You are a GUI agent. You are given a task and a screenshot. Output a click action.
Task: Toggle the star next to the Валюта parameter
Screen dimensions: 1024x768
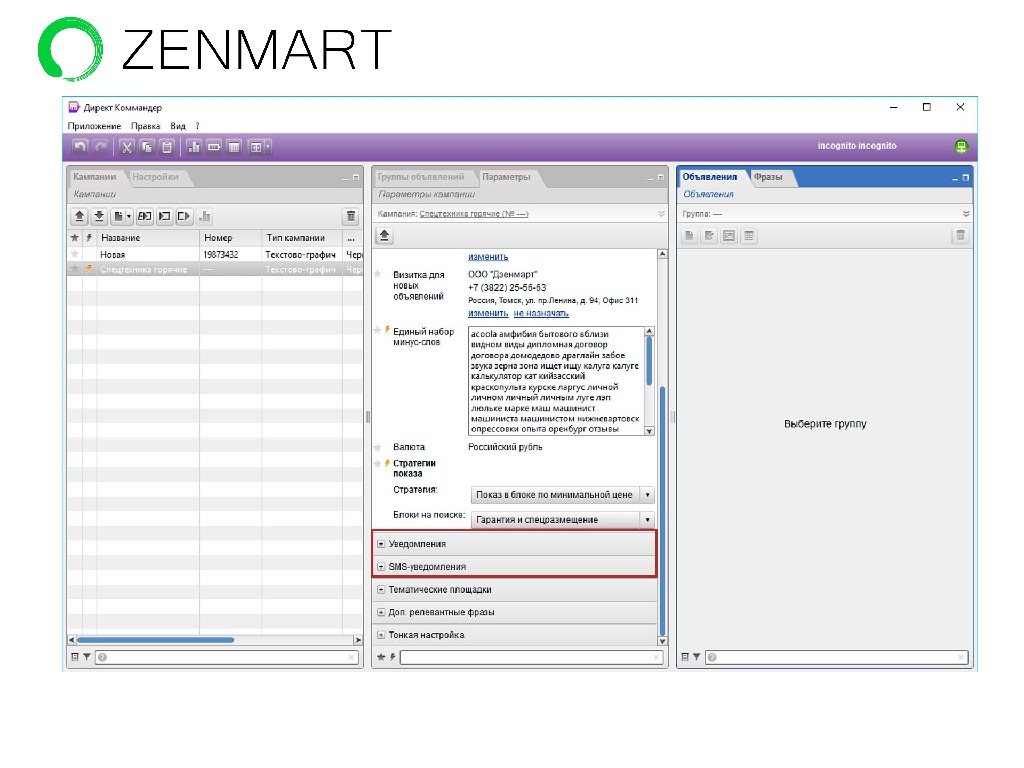tap(377, 447)
